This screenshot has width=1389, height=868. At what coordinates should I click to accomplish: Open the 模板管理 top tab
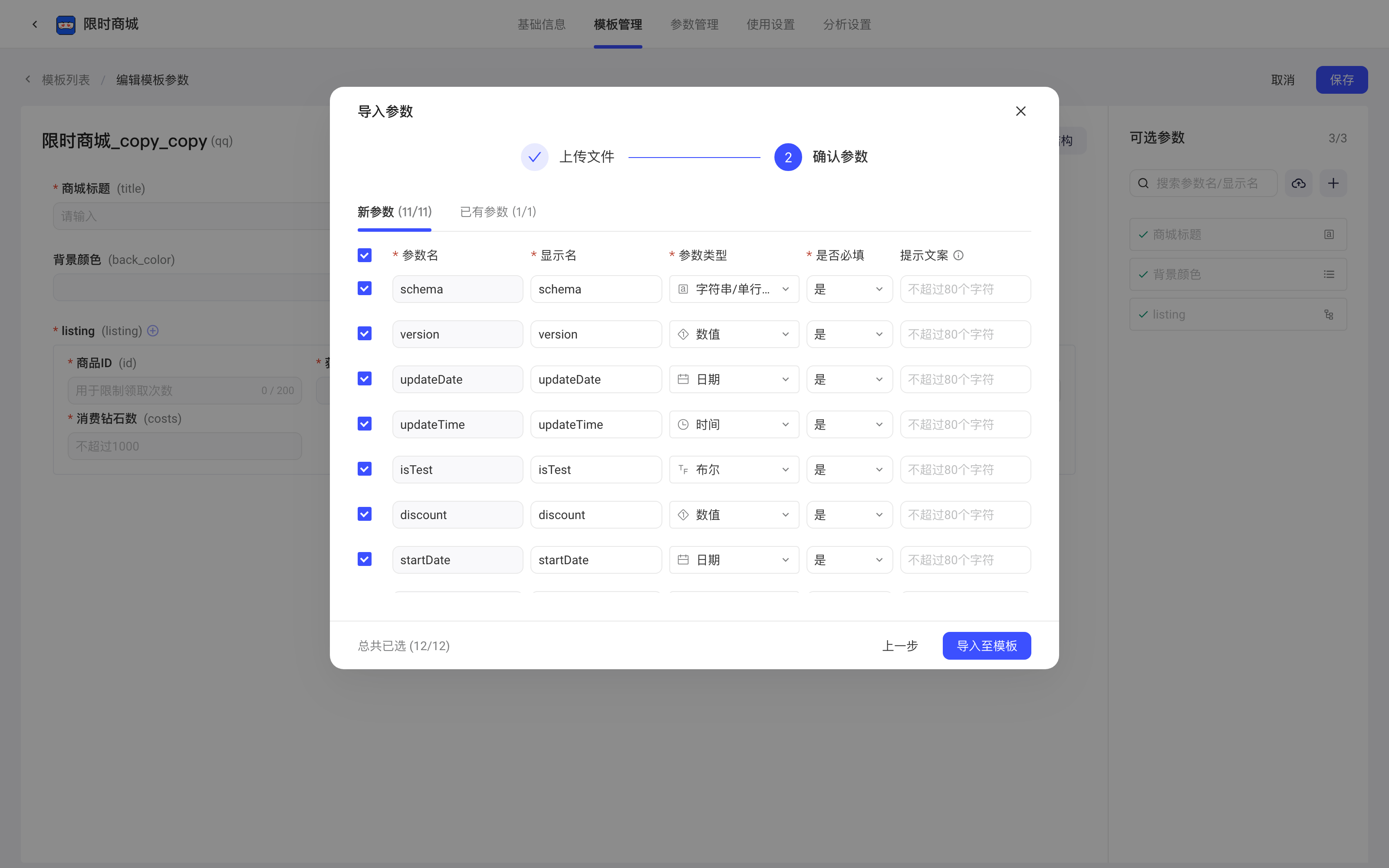pos(618,24)
